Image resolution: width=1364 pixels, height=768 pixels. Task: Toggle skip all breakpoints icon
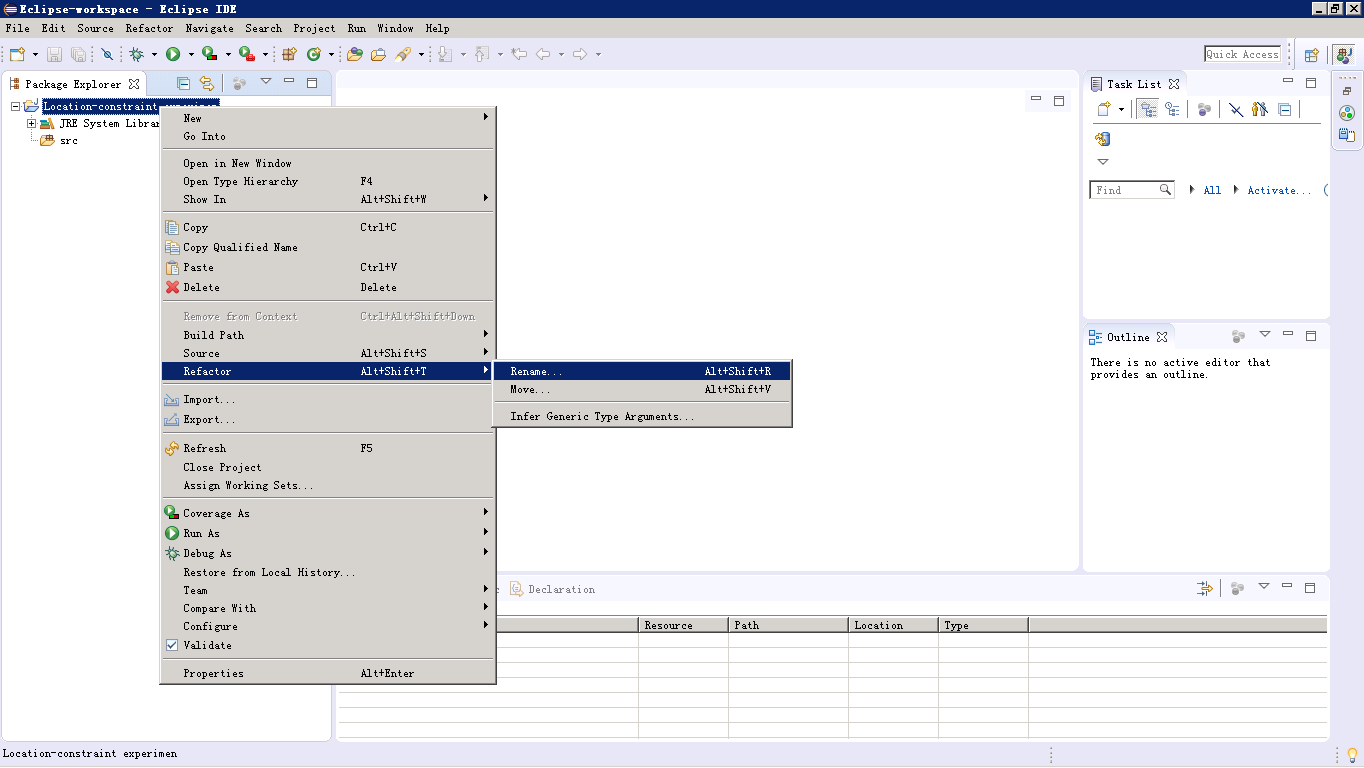tap(107, 54)
